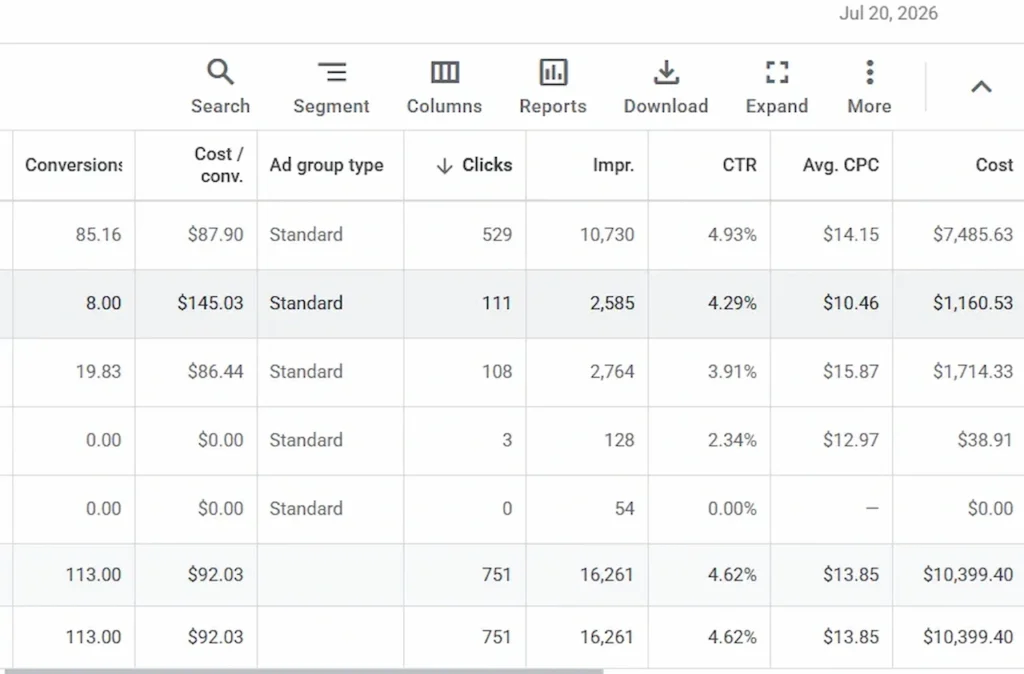The image size is (1024, 674).
Task: Sort by the Cost / conv. column header
Action: pyautogui.click(x=219, y=165)
